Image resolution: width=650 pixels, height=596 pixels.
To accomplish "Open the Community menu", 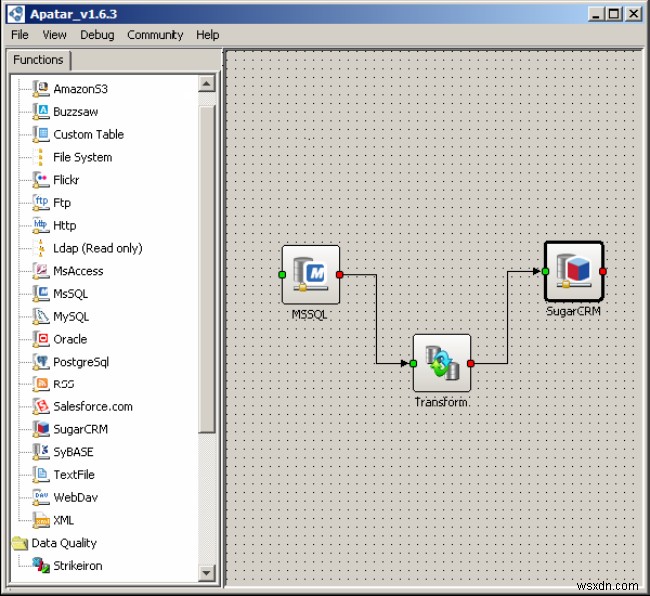I will (x=155, y=35).
